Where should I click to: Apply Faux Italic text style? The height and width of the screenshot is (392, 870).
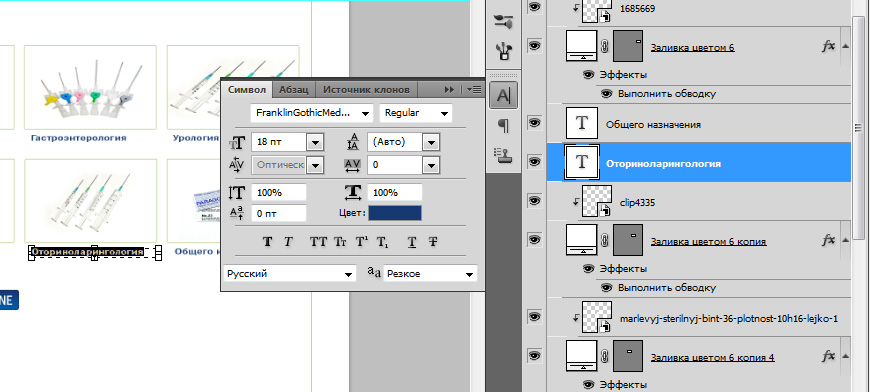pyautogui.click(x=289, y=242)
